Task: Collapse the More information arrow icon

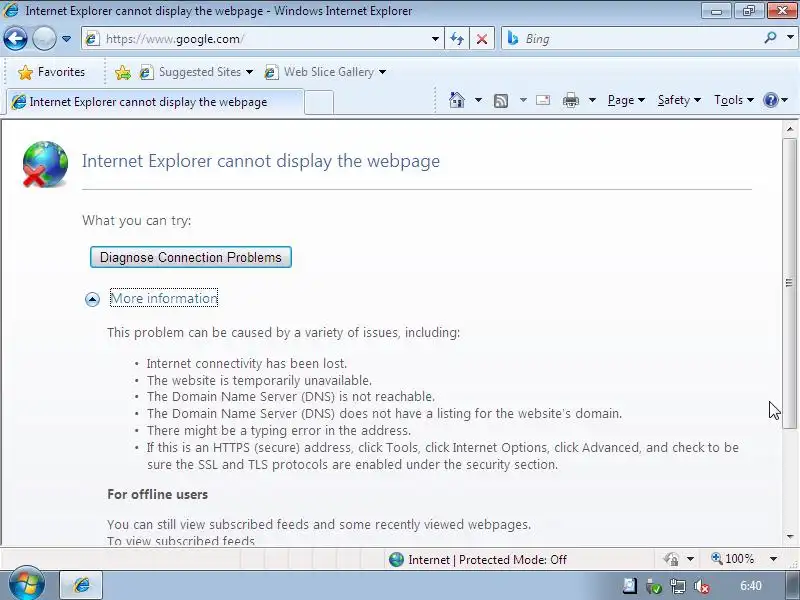Action: pos(92,299)
